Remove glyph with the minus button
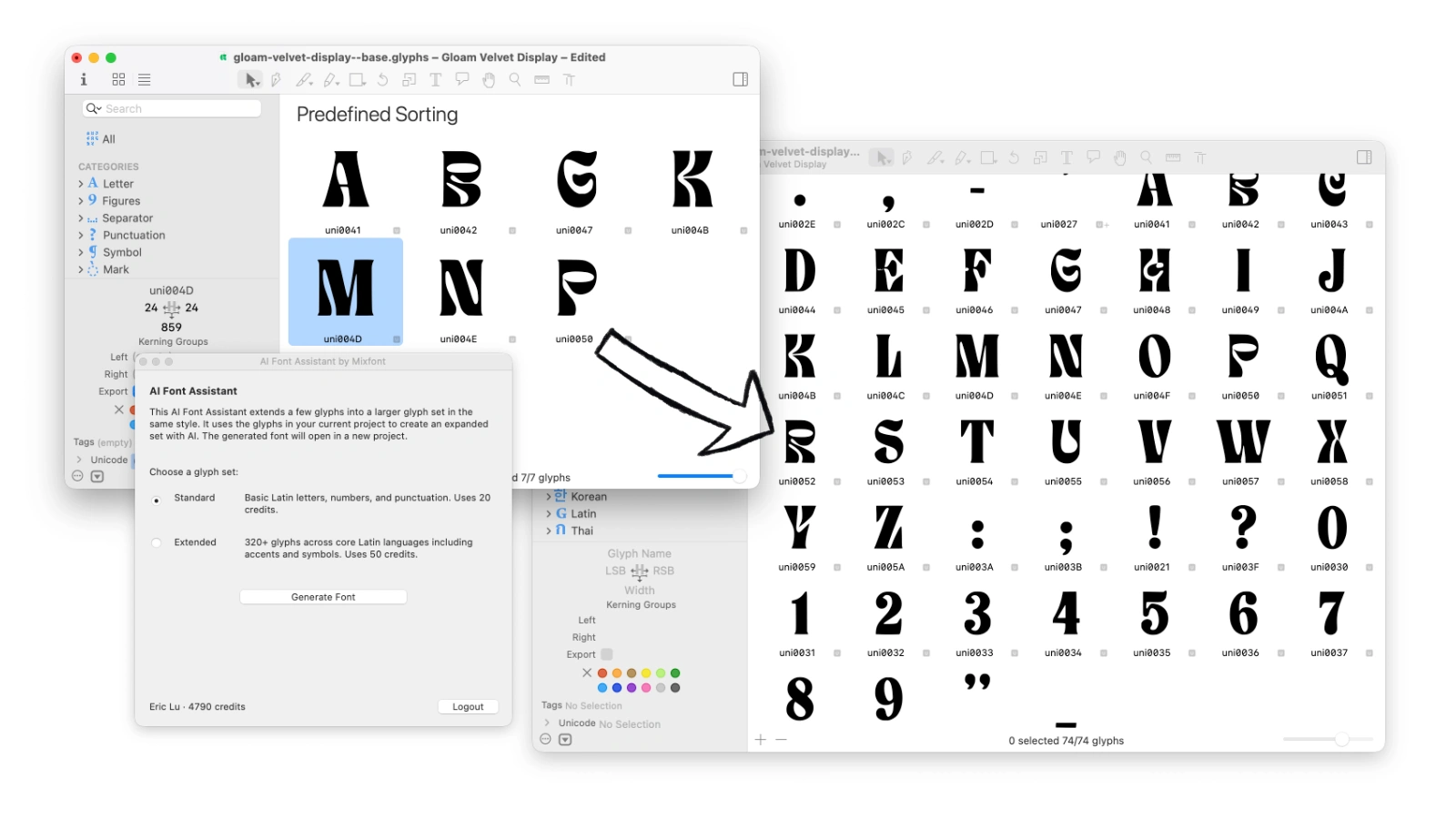 click(781, 740)
